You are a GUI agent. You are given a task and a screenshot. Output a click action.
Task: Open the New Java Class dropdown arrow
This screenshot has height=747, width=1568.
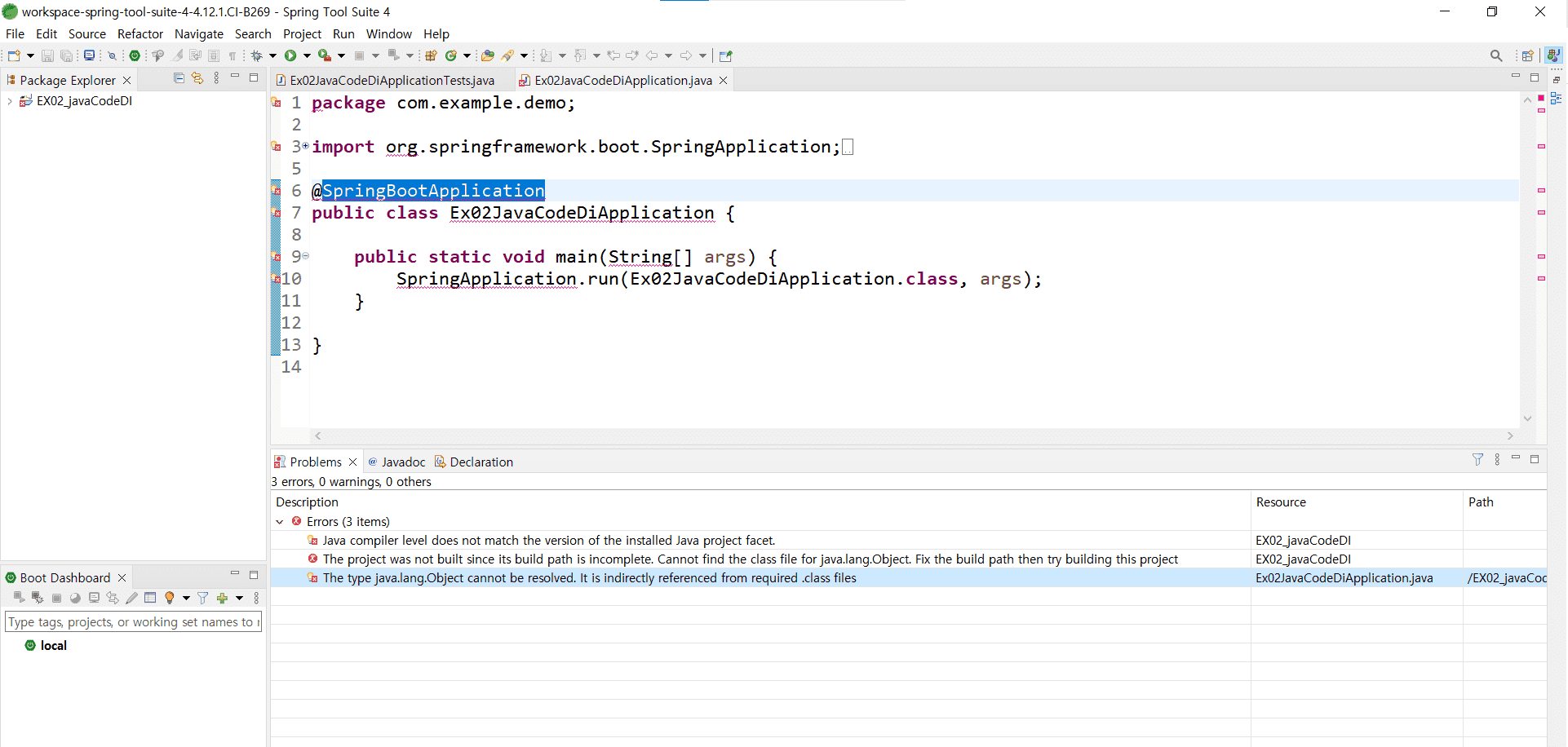pos(467,55)
